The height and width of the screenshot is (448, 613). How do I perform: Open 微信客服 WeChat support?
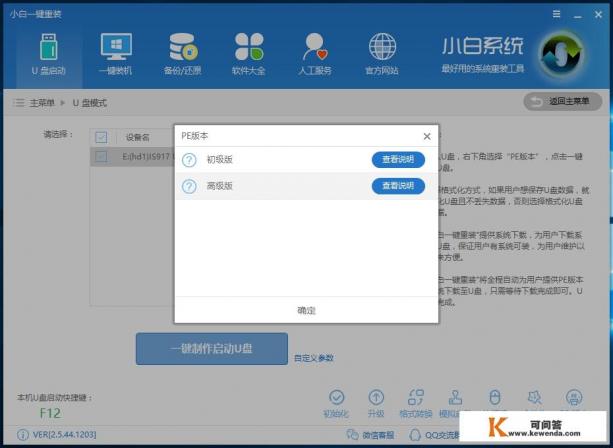[370, 435]
